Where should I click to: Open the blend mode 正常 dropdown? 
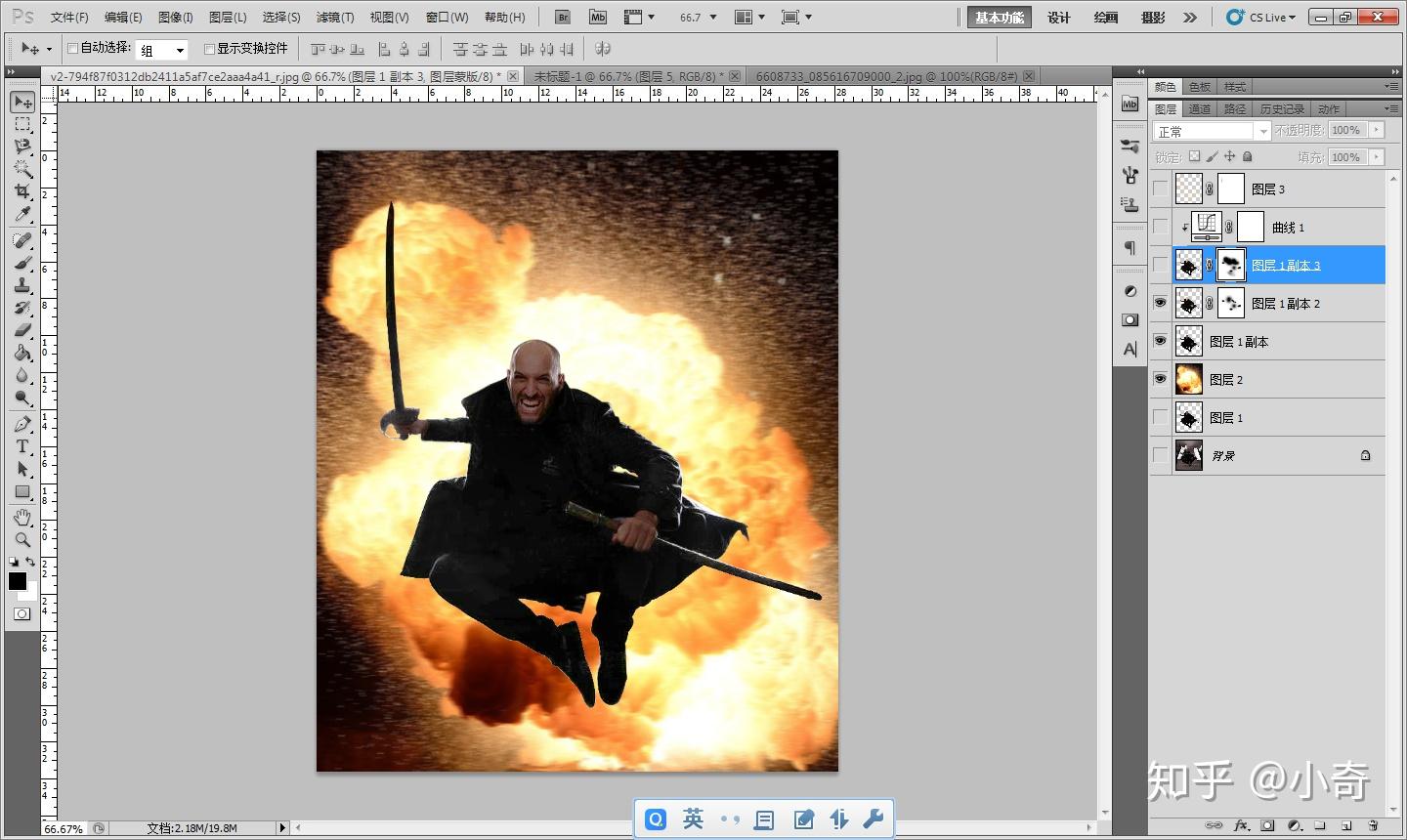(1212, 131)
